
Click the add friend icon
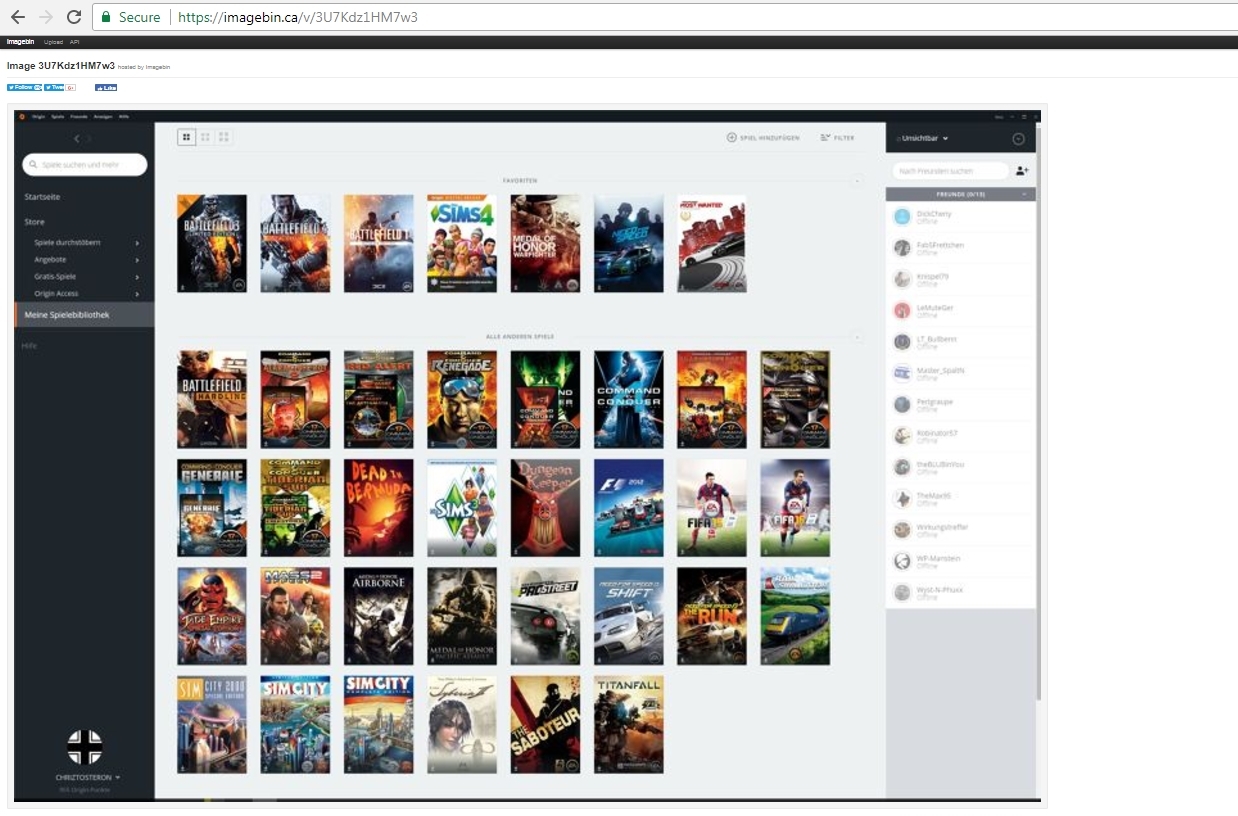[x=1022, y=171]
